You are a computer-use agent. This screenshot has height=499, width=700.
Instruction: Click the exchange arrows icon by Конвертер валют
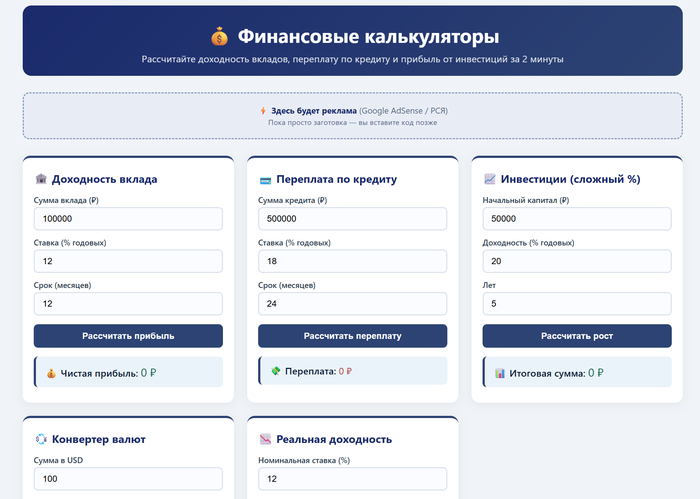[41, 439]
